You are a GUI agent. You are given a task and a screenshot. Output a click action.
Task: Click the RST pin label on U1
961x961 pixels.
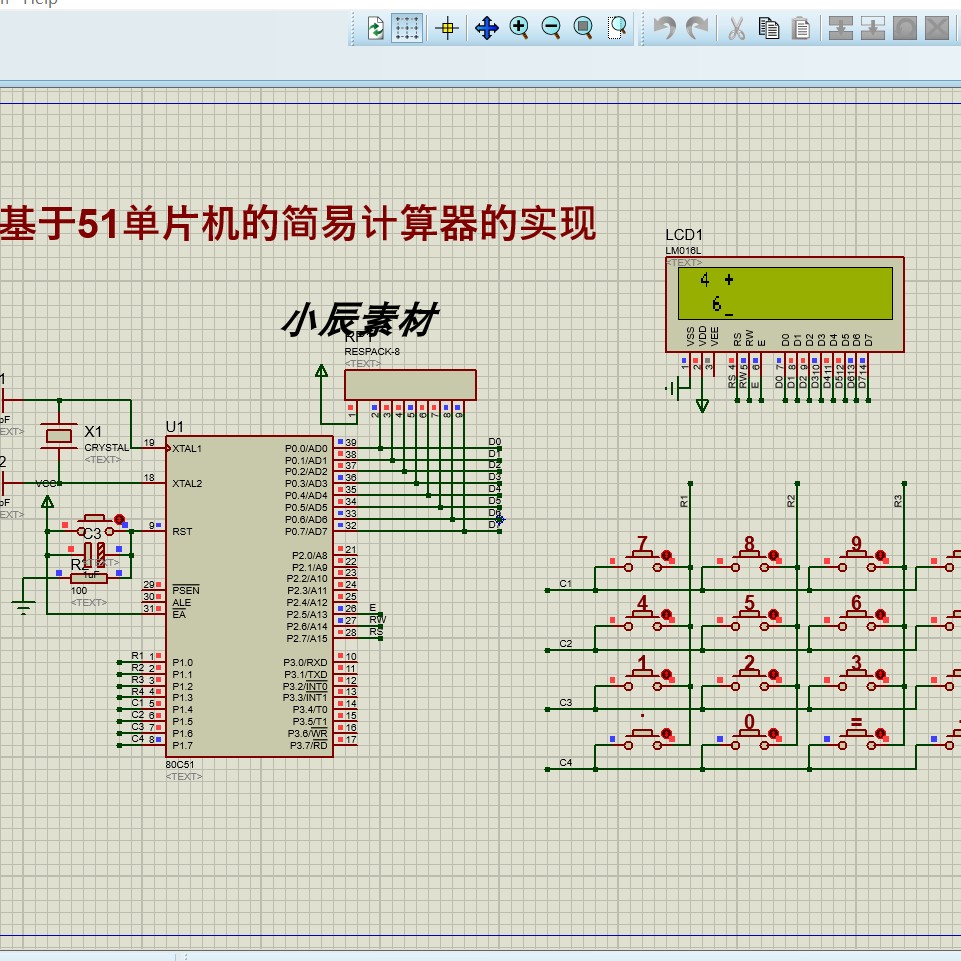[x=182, y=531]
